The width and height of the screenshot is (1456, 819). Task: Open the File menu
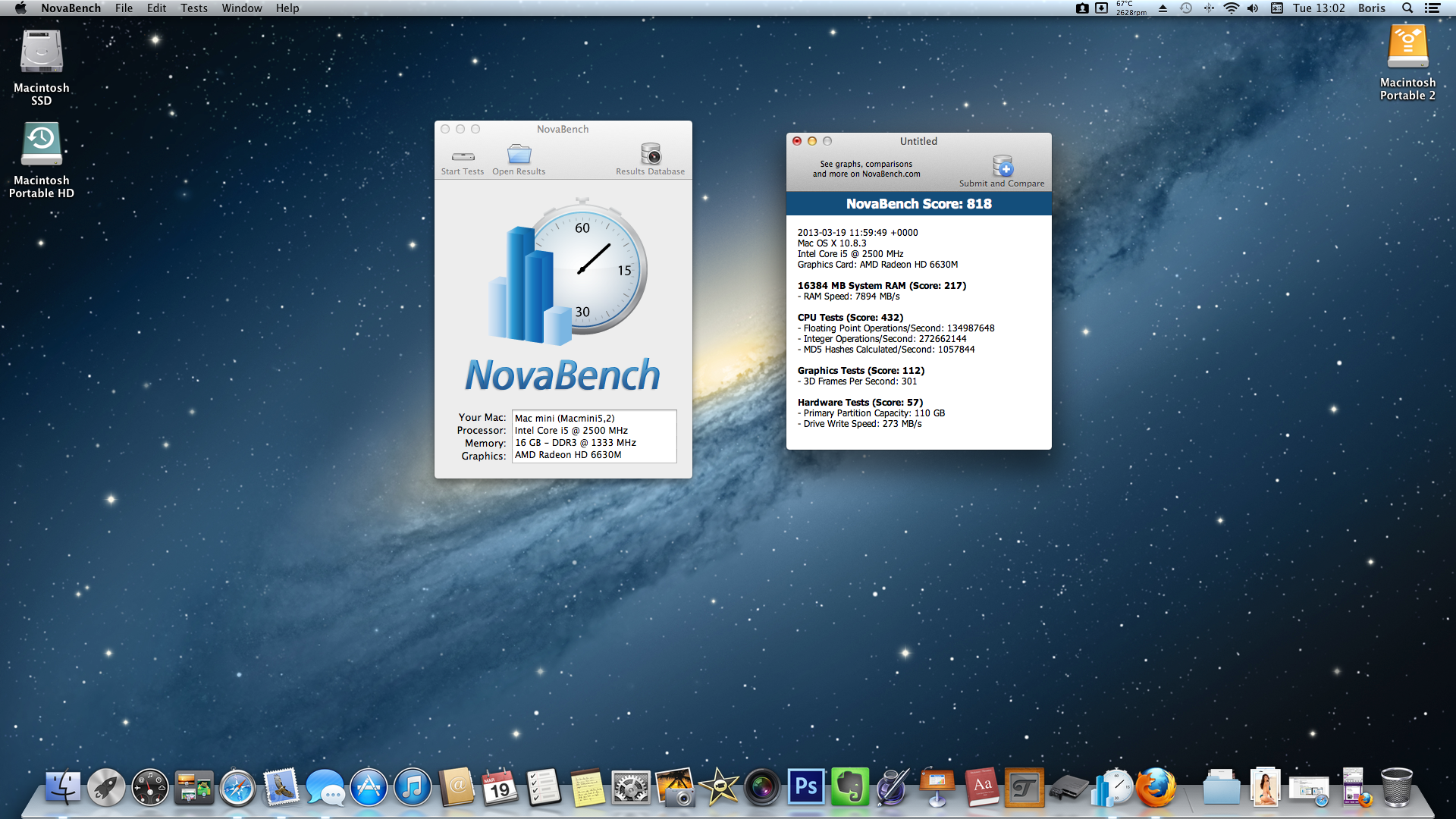[124, 8]
